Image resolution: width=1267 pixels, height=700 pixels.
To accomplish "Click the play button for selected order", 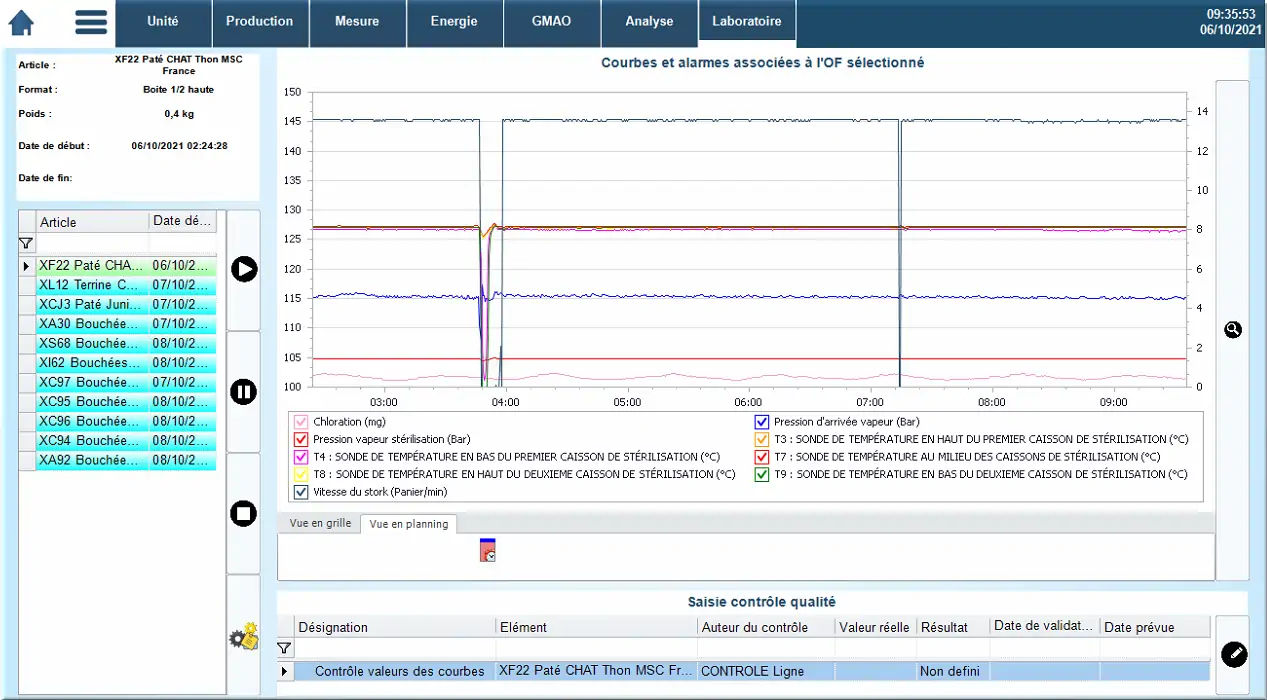I will [244, 269].
